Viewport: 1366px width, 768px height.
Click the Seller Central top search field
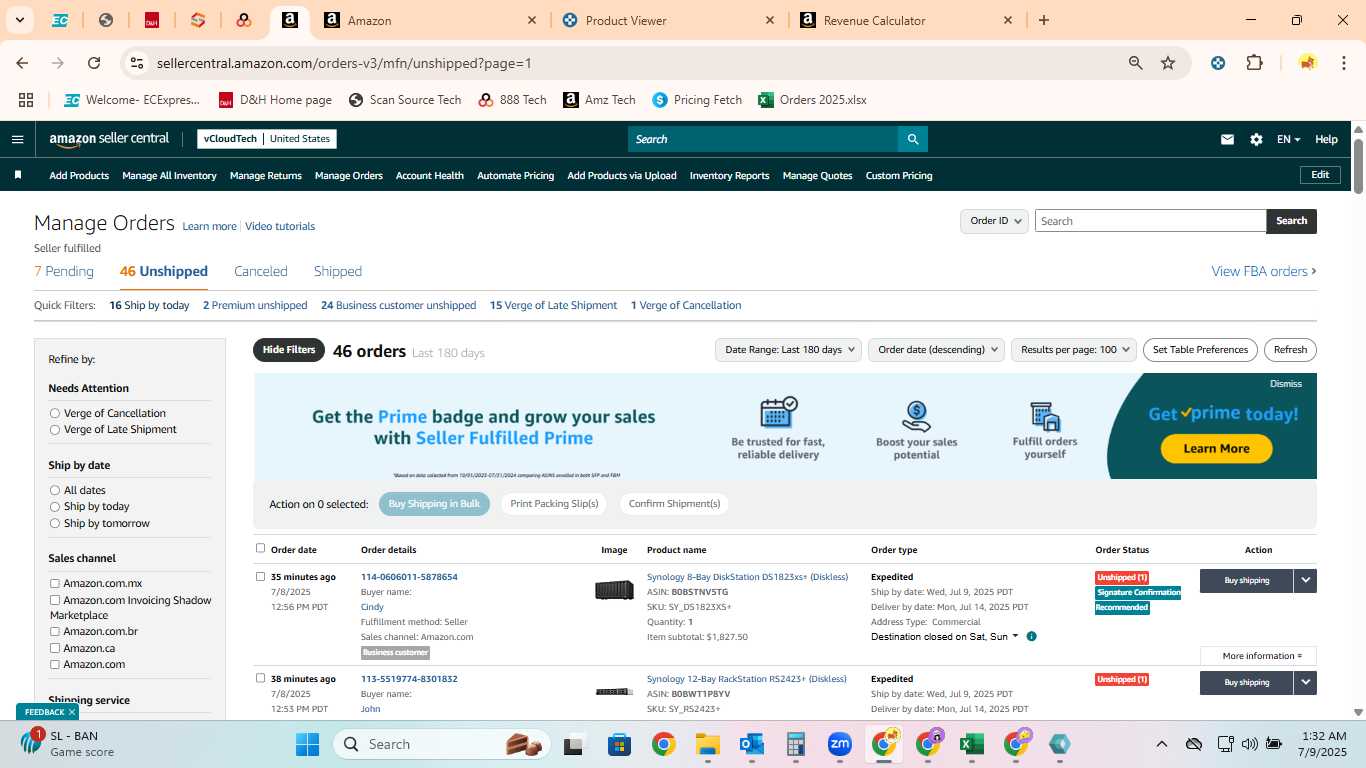click(762, 139)
